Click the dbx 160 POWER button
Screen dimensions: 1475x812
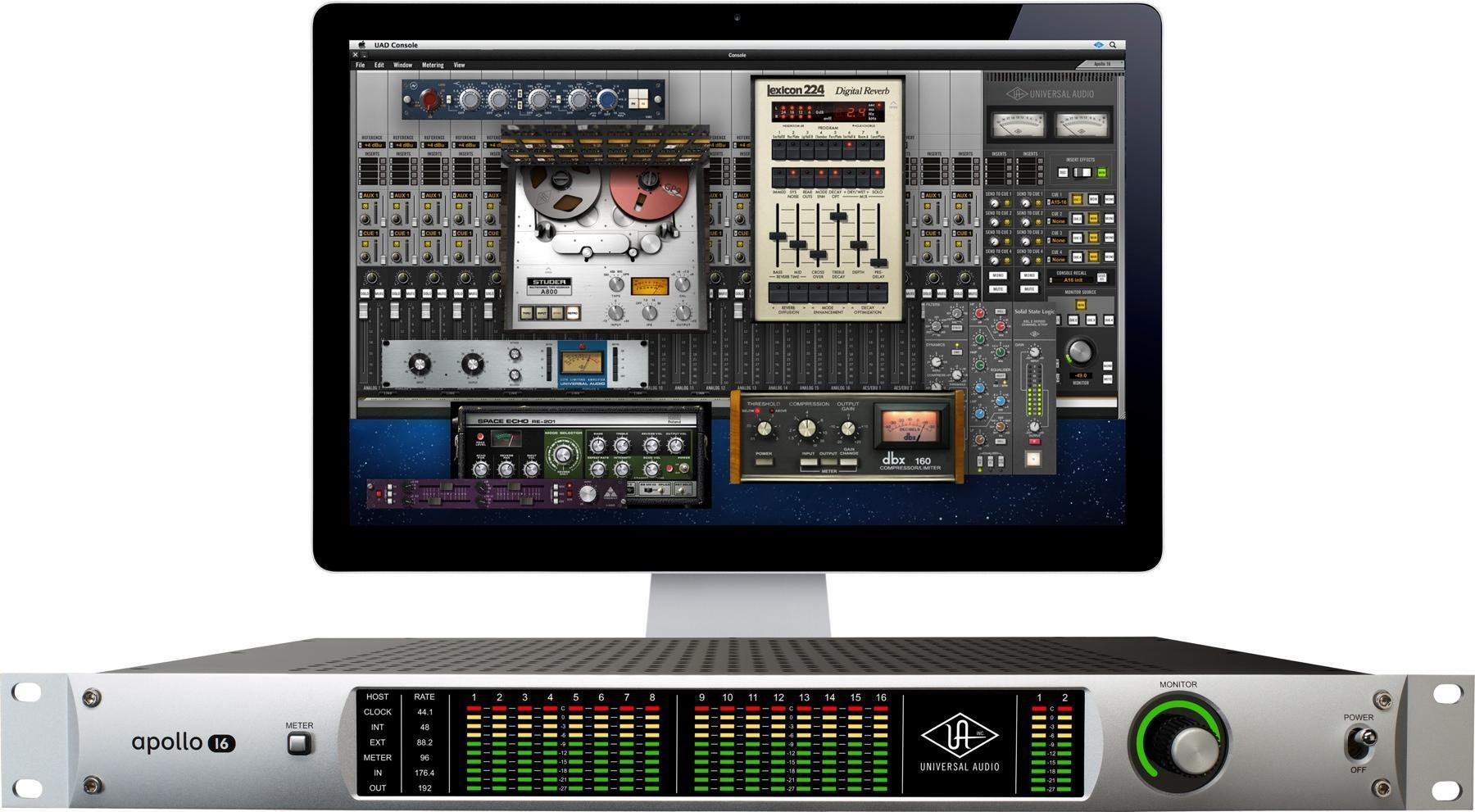tap(765, 463)
